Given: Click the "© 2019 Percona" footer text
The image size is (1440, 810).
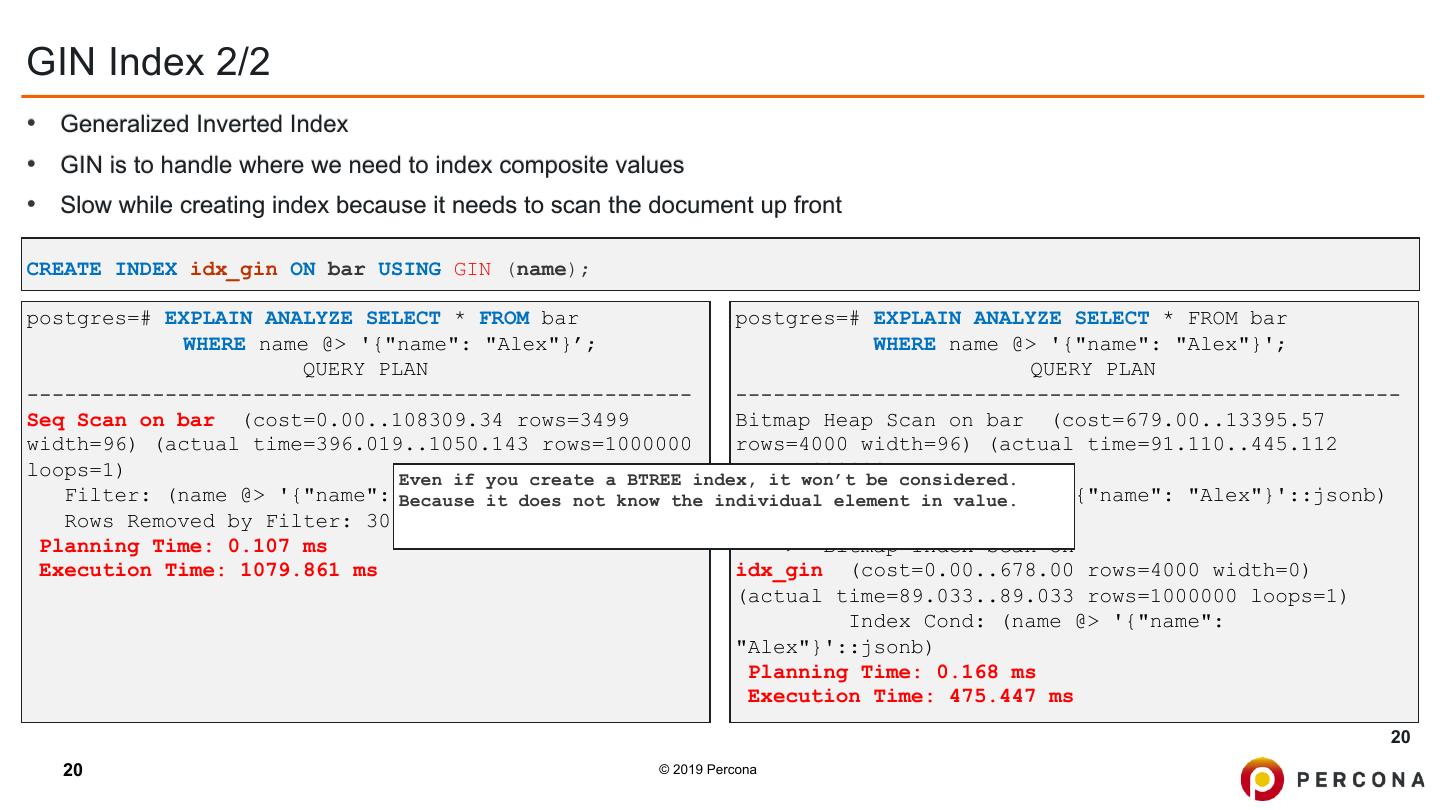Looking at the screenshot, I should 707,770.
